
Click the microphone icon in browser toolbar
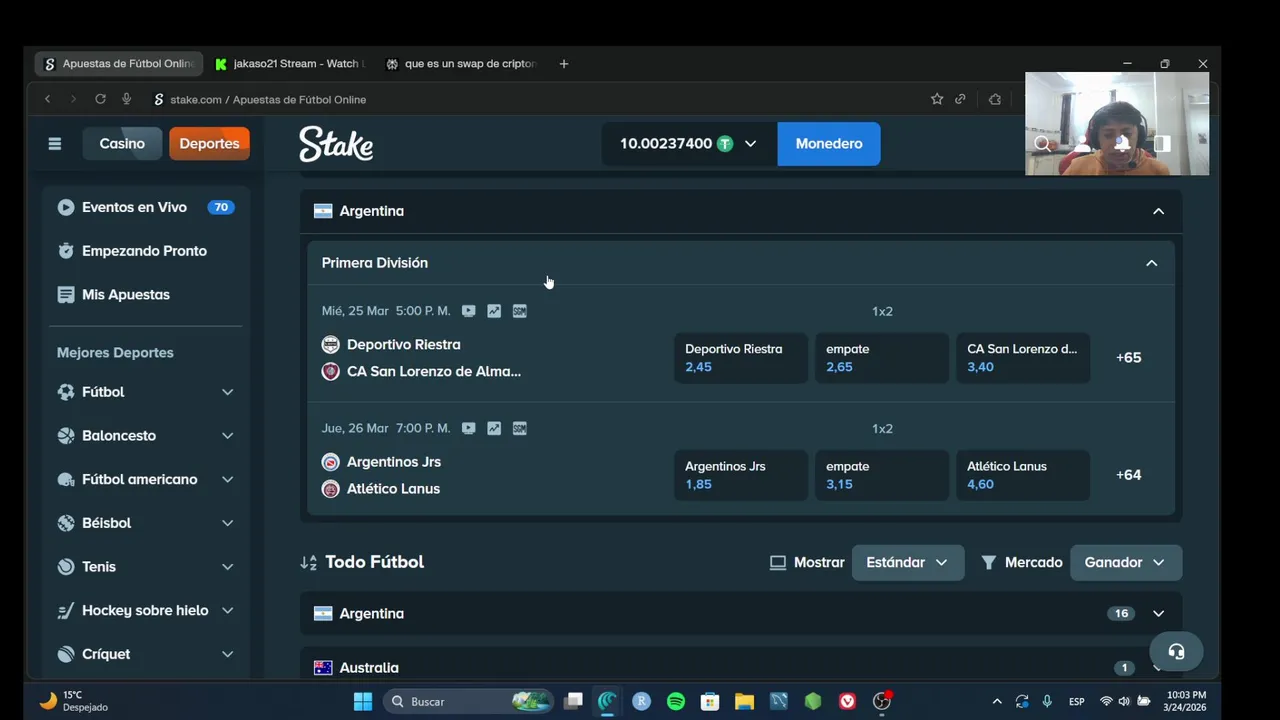tap(126, 99)
